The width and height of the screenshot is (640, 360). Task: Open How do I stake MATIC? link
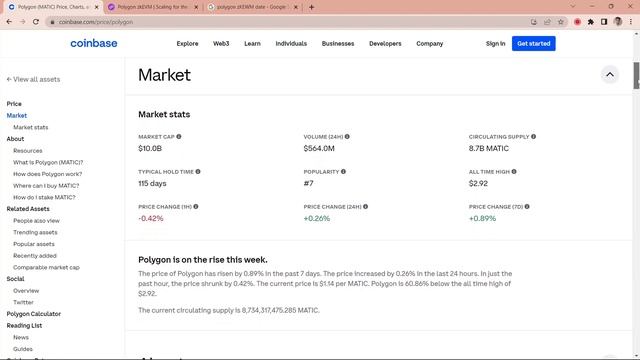pyautogui.click(x=44, y=197)
